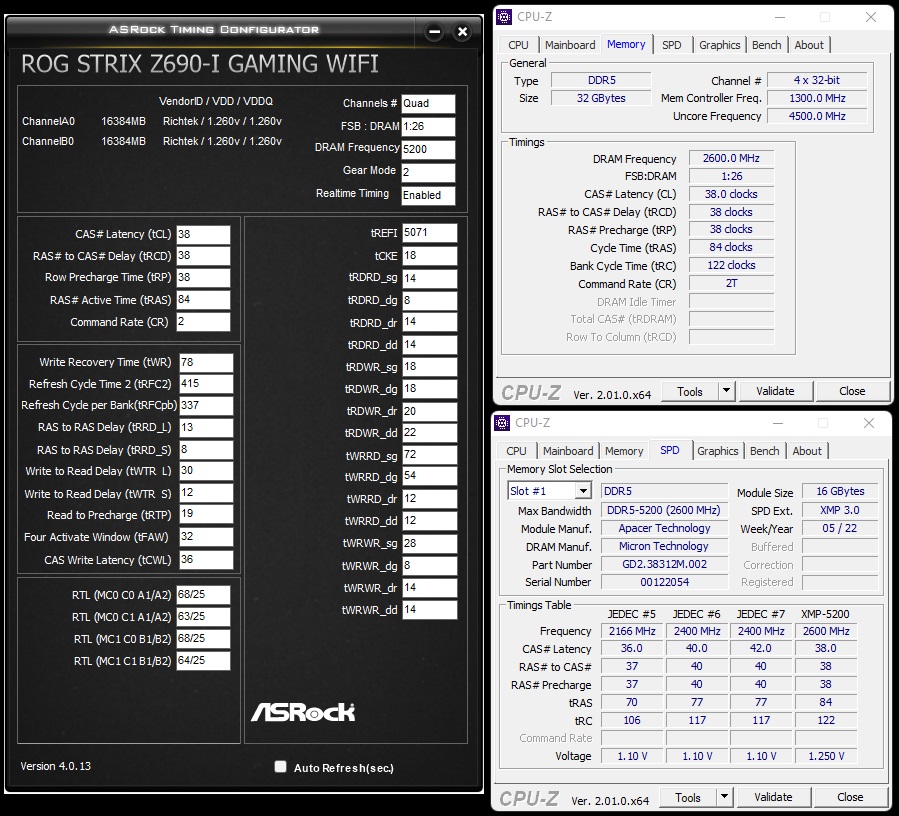
Task: Switch to Bench tab in top CPU-Z window
Action: point(767,45)
